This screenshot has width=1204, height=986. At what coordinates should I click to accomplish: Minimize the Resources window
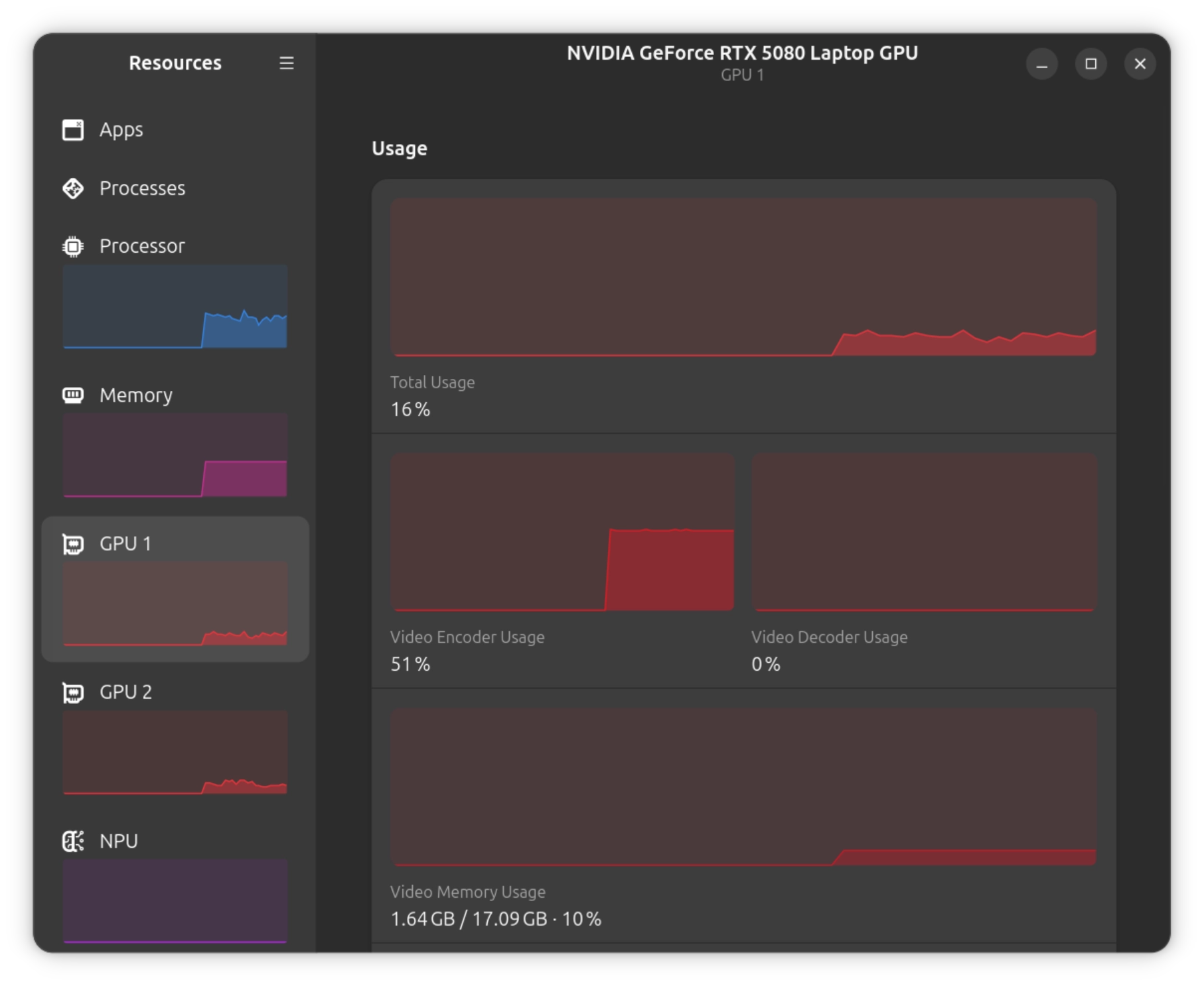point(1042,64)
